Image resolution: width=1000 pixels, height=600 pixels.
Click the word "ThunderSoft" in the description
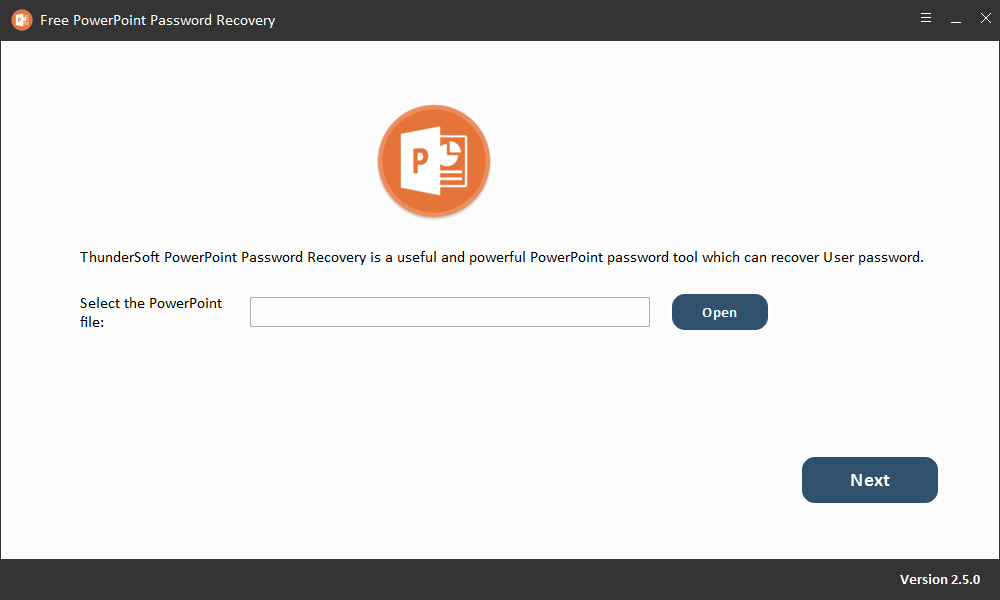pos(120,257)
